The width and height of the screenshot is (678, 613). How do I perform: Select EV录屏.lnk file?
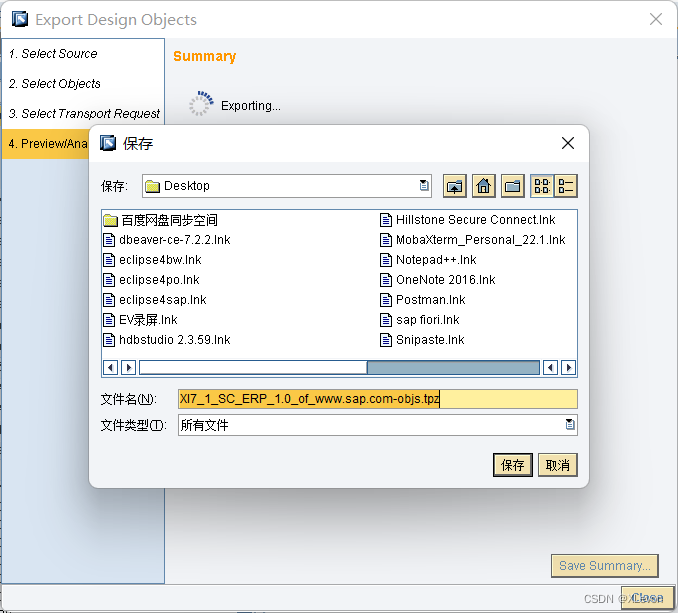[x=141, y=320]
